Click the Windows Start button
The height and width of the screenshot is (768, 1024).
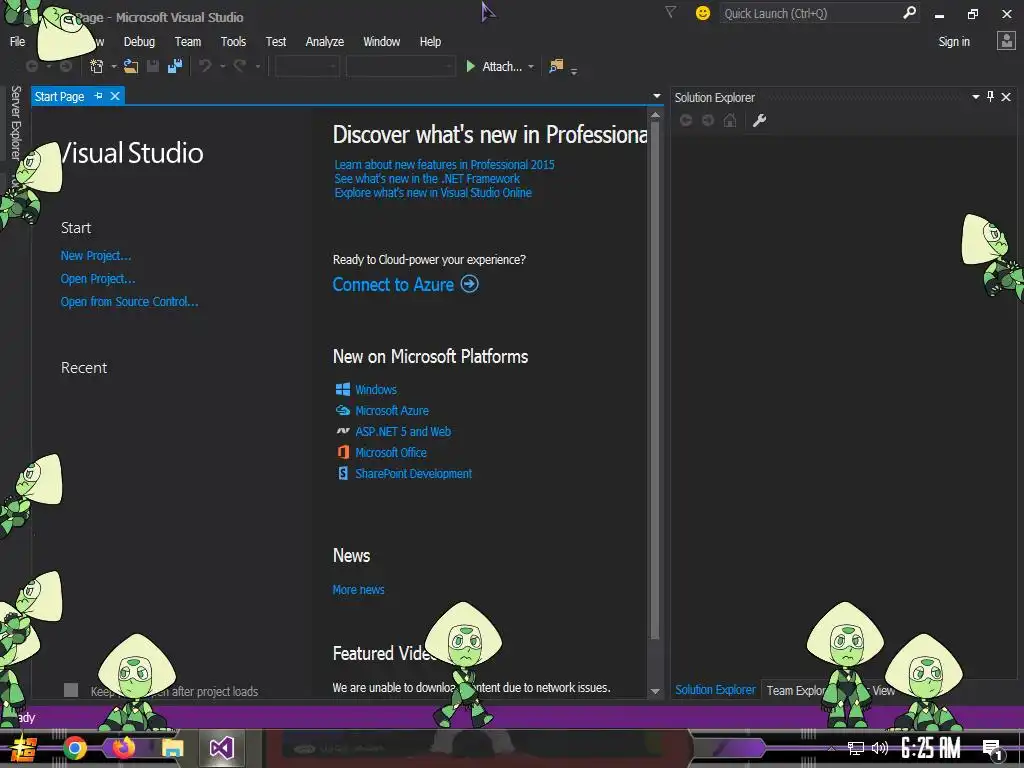(x=23, y=748)
